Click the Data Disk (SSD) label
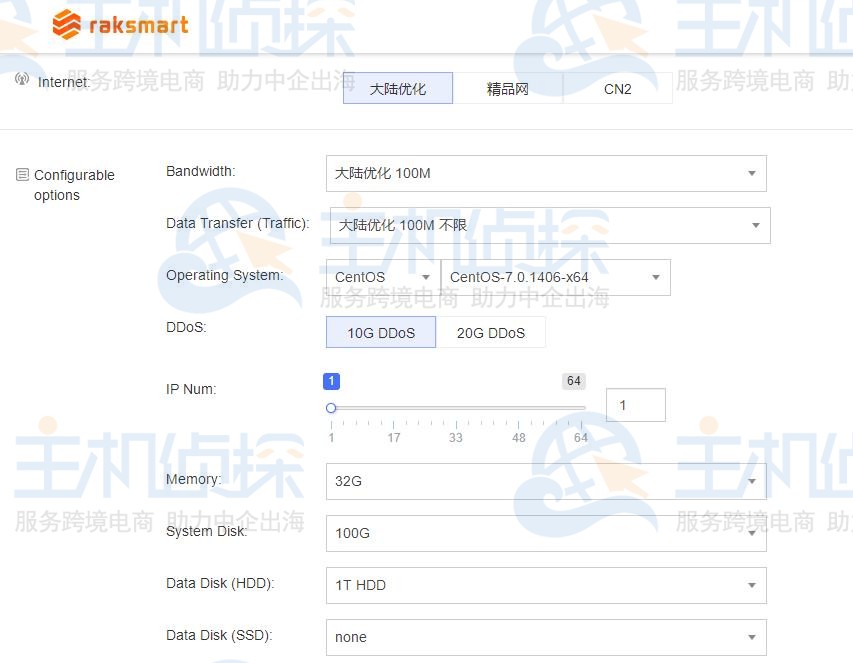The image size is (853, 663). (x=219, y=635)
